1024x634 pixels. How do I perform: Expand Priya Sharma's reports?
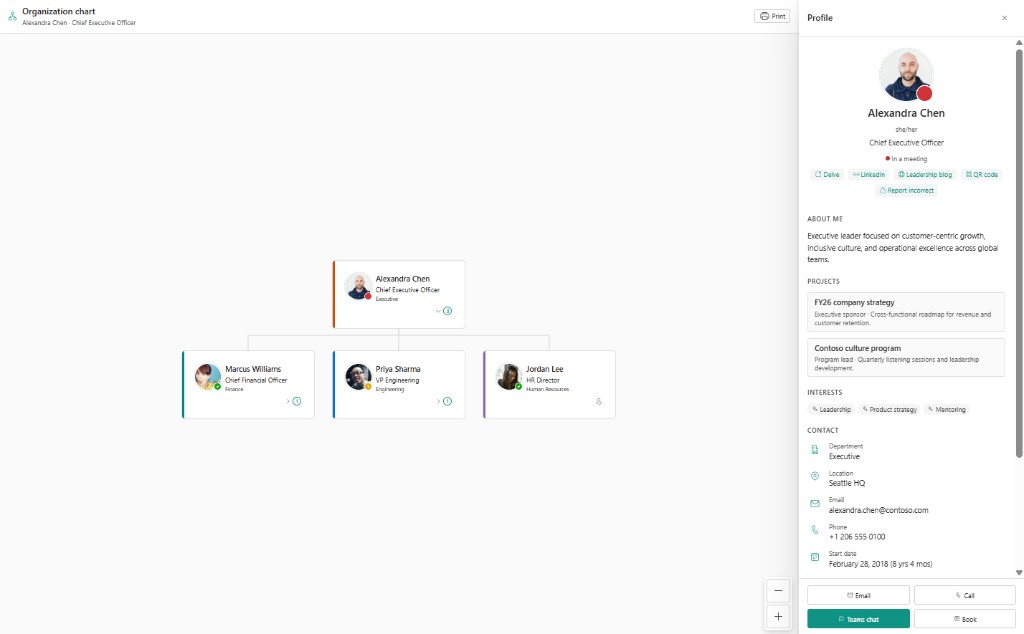click(444, 401)
